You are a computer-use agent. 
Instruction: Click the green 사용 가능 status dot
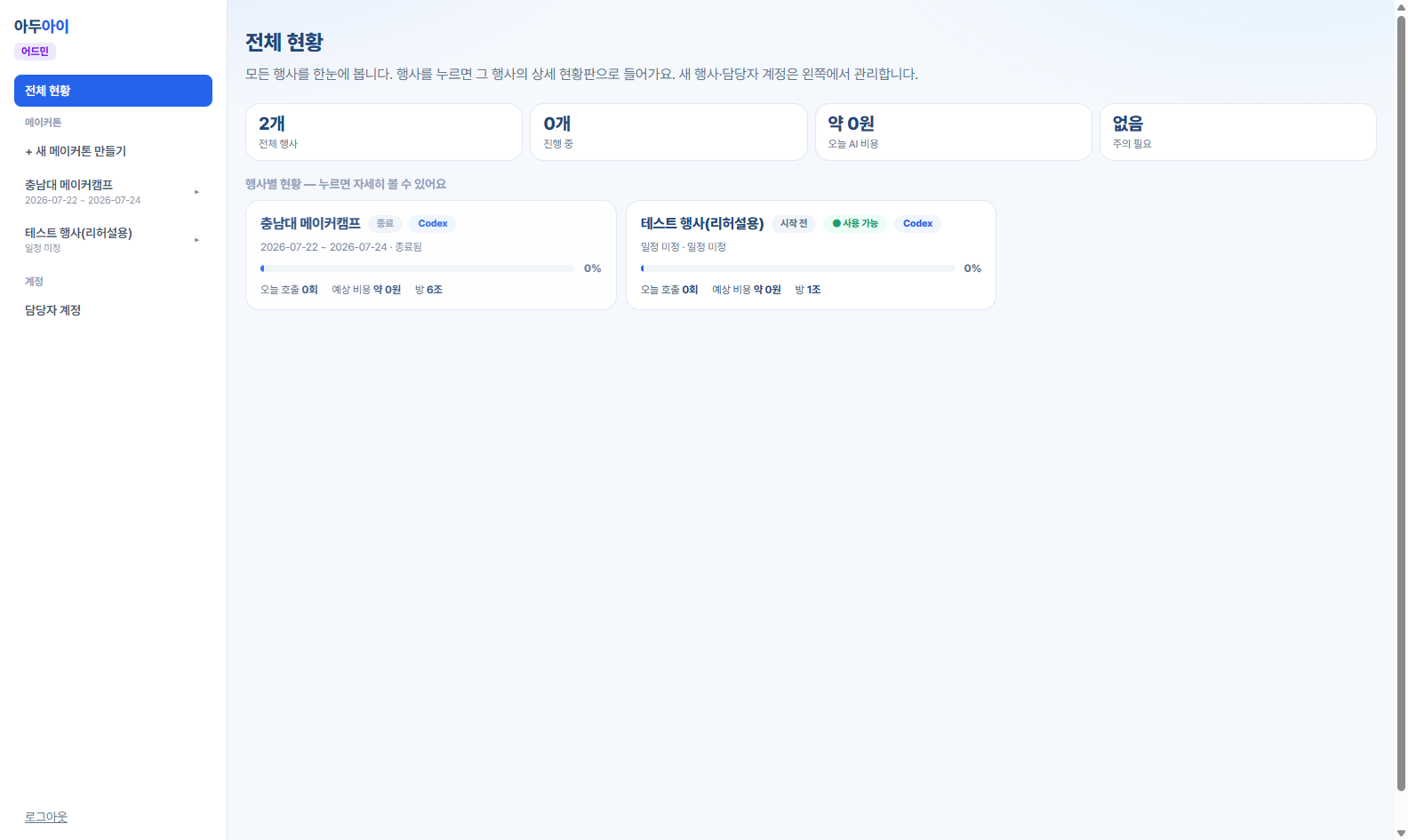(836, 223)
